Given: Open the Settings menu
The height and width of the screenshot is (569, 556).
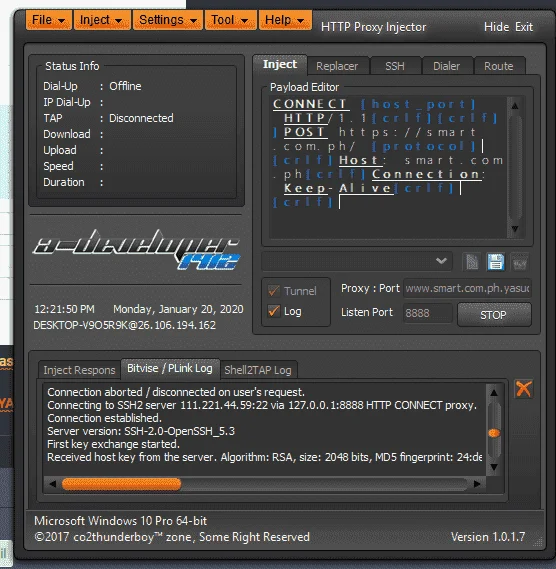Looking at the screenshot, I should pyautogui.click(x=168, y=20).
